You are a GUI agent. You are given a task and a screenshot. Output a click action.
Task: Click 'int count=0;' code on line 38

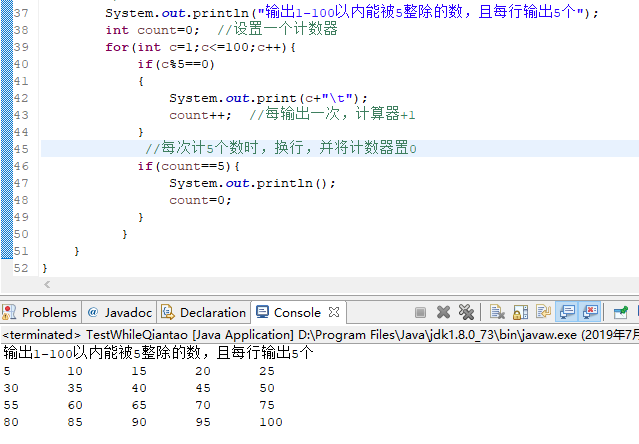tap(152, 30)
